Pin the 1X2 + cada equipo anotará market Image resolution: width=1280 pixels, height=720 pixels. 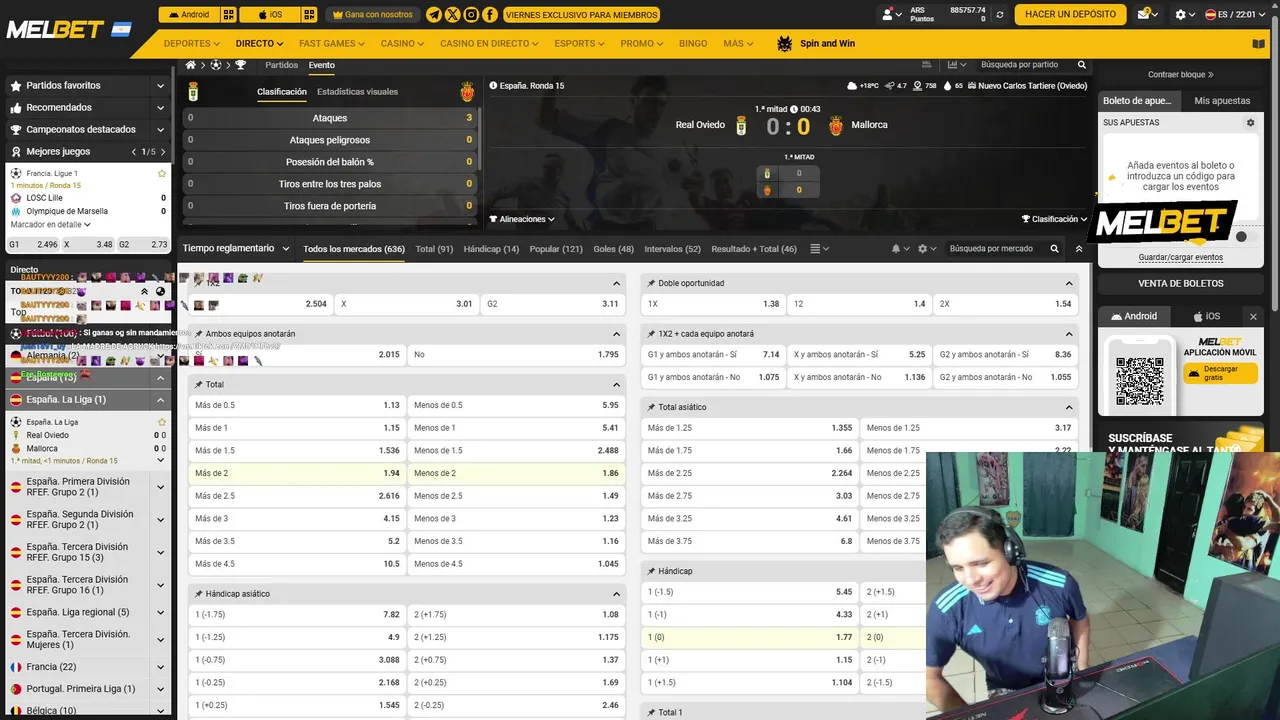[651, 334]
